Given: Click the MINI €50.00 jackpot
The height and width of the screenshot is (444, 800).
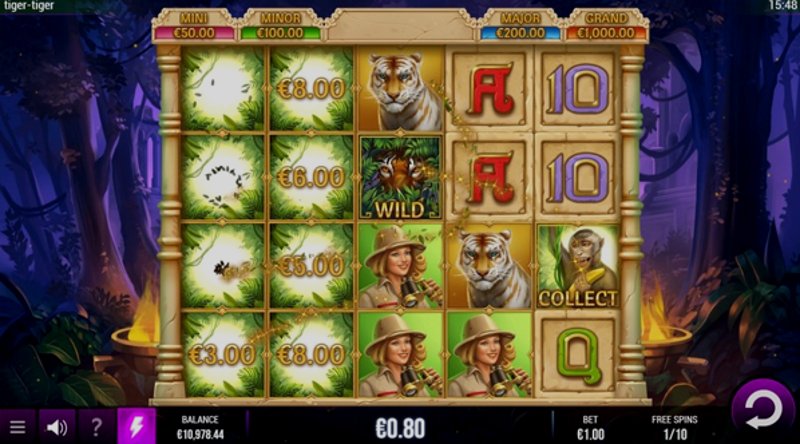Looking at the screenshot, I should pyautogui.click(x=194, y=27).
